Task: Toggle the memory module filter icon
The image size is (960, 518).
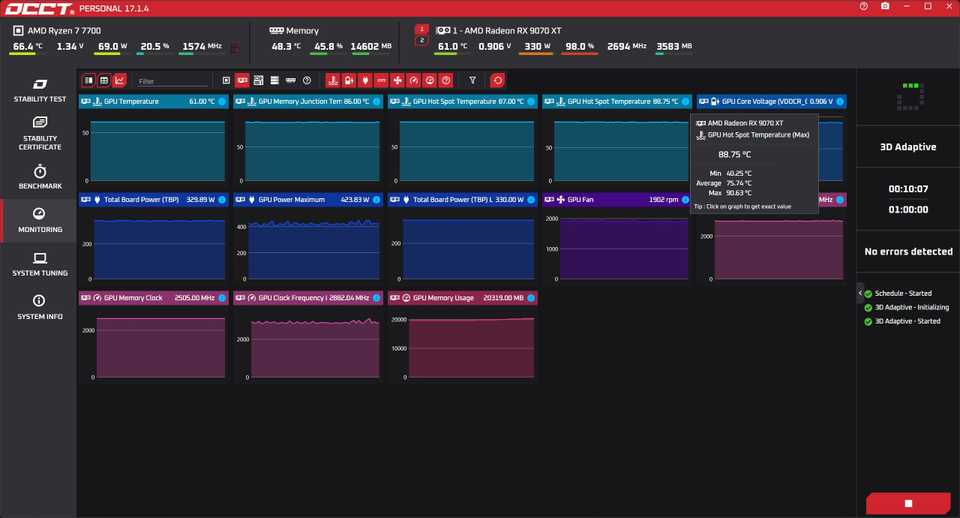Action: [291, 80]
